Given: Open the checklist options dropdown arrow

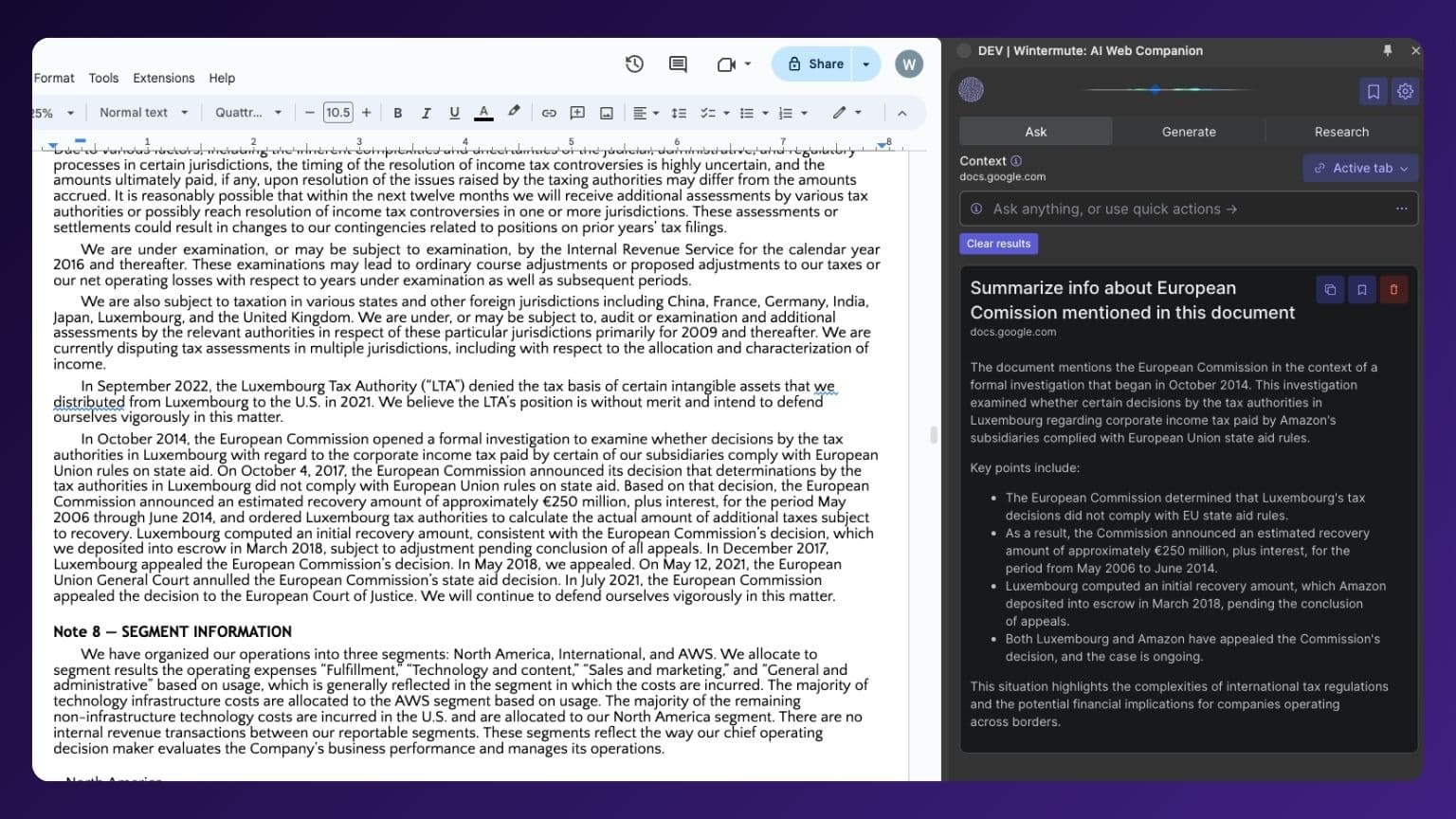Looking at the screenshot, I should click(x=726, y=113).
